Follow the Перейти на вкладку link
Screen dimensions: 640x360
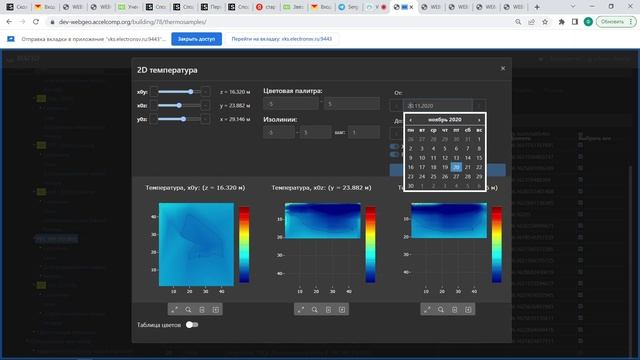tap(282, 39)
